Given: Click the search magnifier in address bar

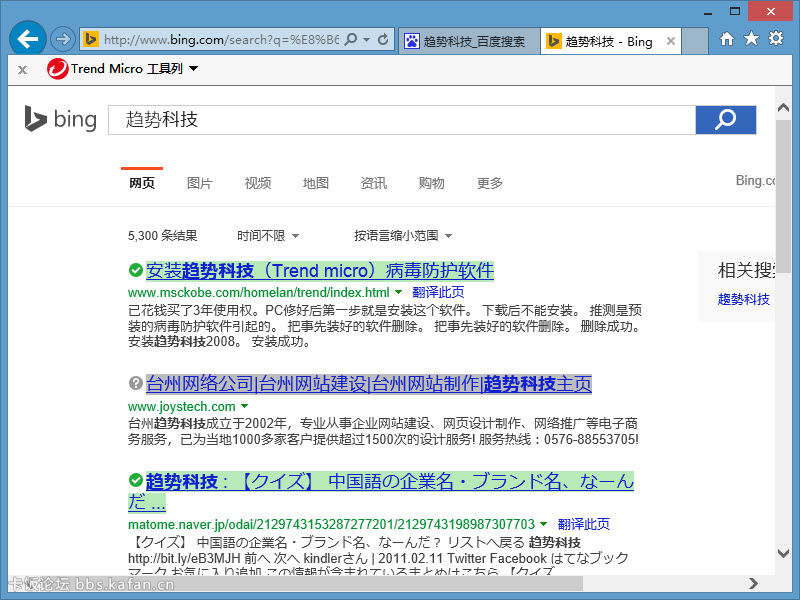Looking at the screenshot, I should tap(351, 39).
